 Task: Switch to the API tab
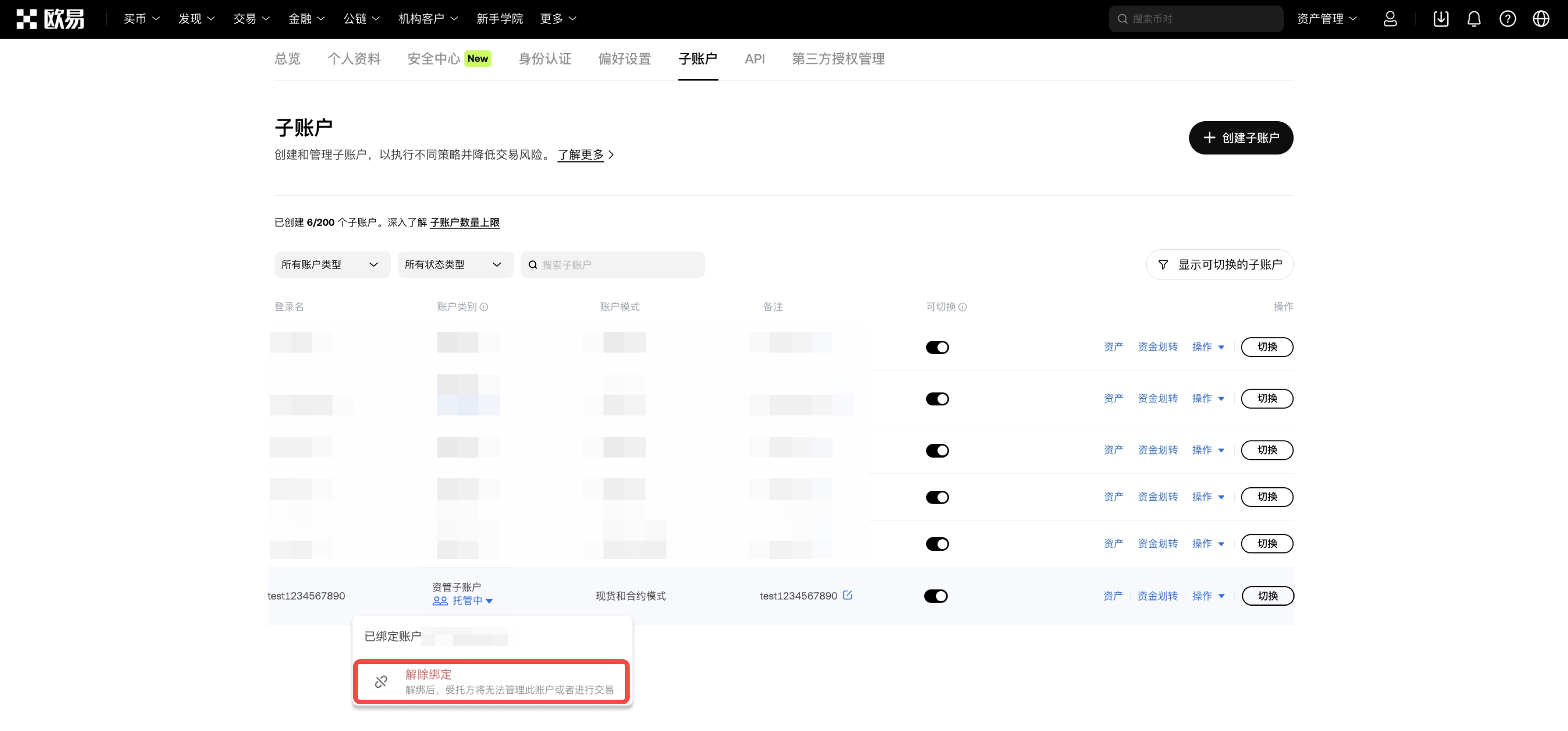click(x=754, y=59)
